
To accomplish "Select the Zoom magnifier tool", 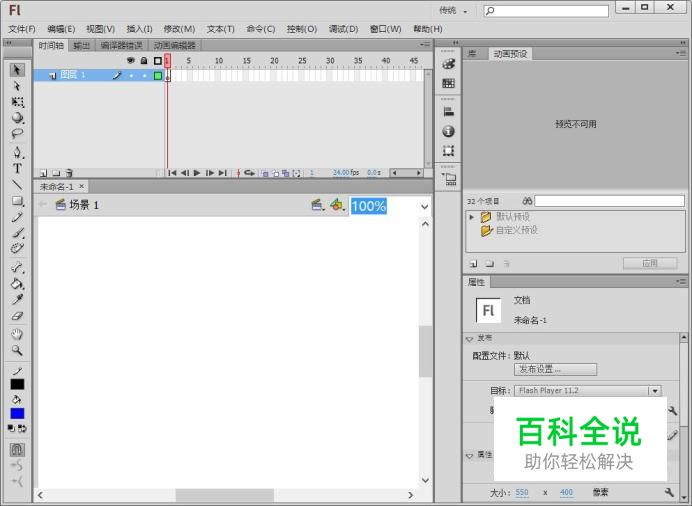I will (x=17, y=350).
